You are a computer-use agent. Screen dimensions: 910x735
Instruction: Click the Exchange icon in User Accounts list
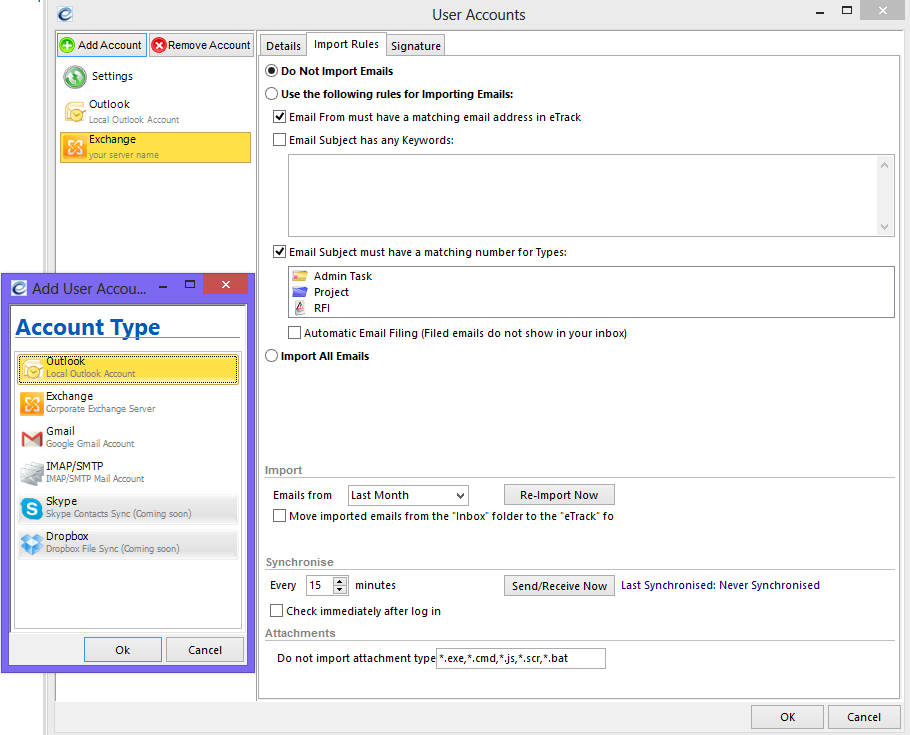[75, 147]
